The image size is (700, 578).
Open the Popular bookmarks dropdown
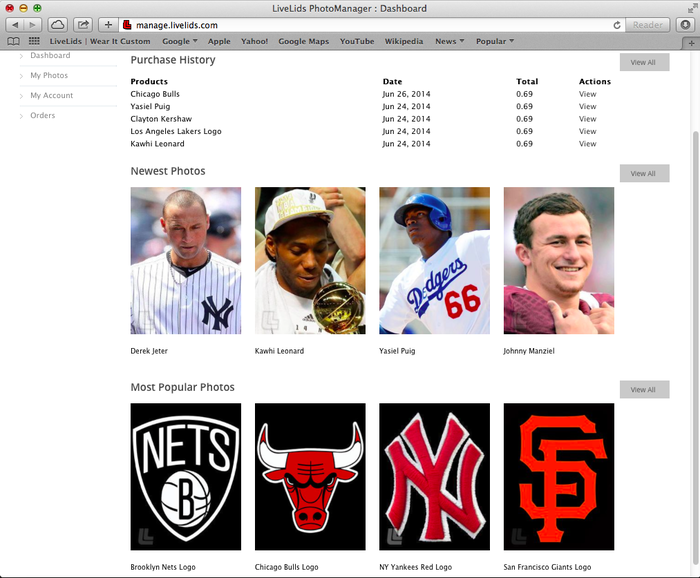coord(495,41)
